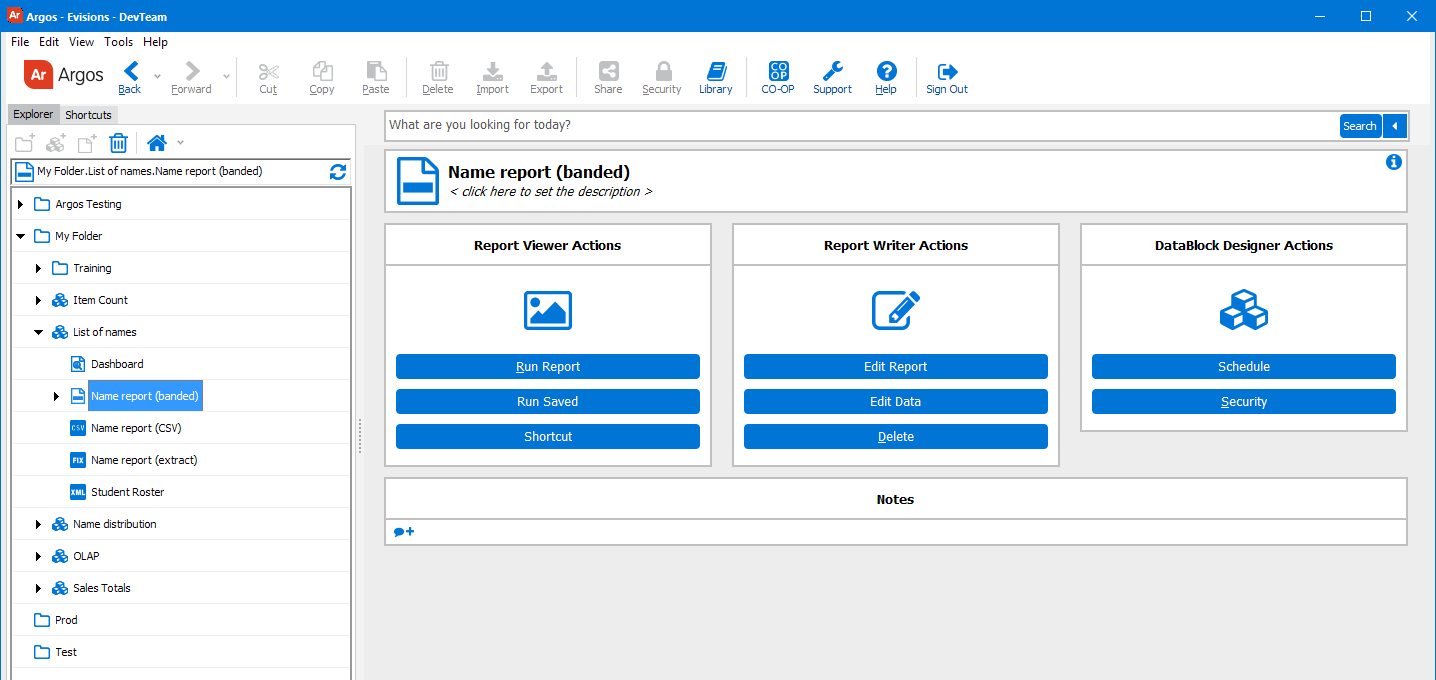Open the Back history dropdown arrow
Viewport: 1436px width, 680px height.
[x=157, y=75]
